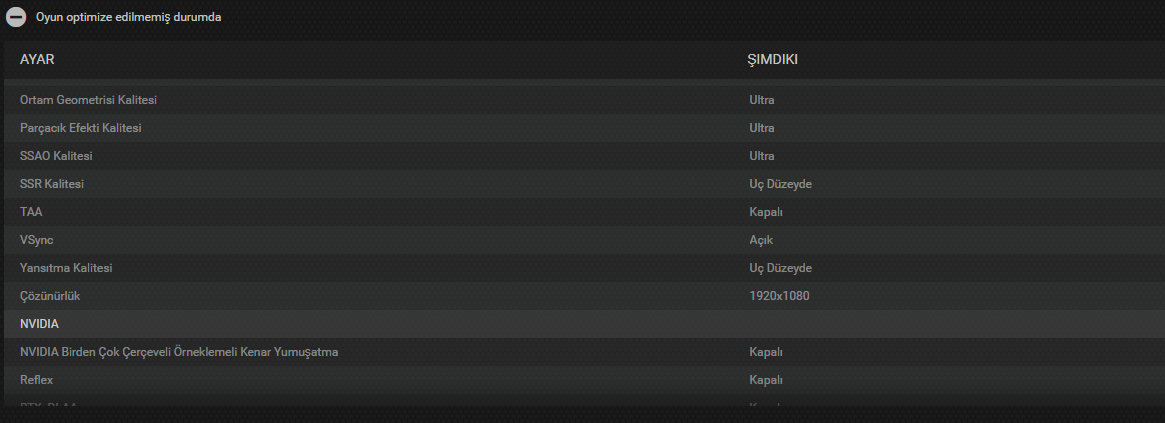This screenshot has height=423, width=1165.
Task: Click the NVIDIA section header
Action: [x=39, y=324]
